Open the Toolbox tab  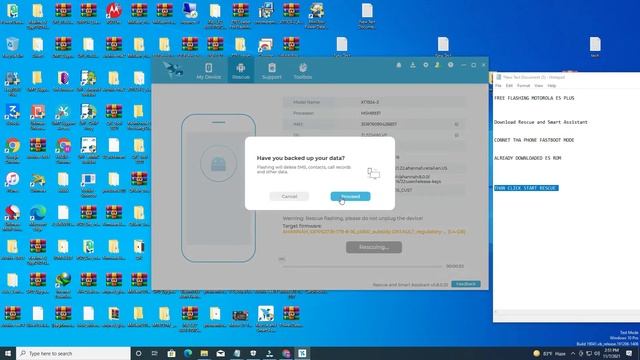tap(303, 71)
